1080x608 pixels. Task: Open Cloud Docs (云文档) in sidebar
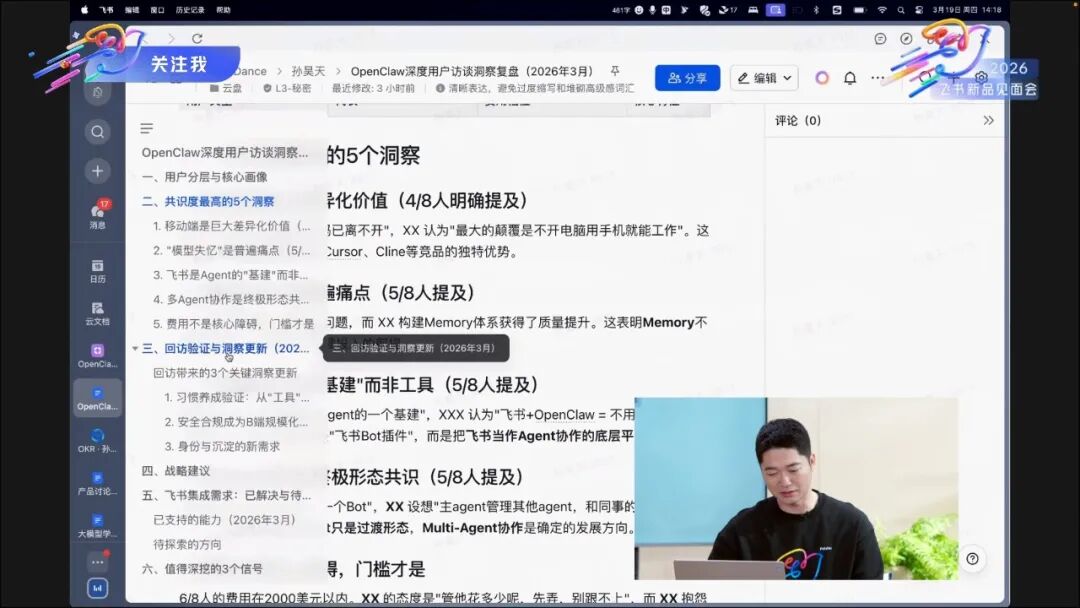(x=97, y=312)
